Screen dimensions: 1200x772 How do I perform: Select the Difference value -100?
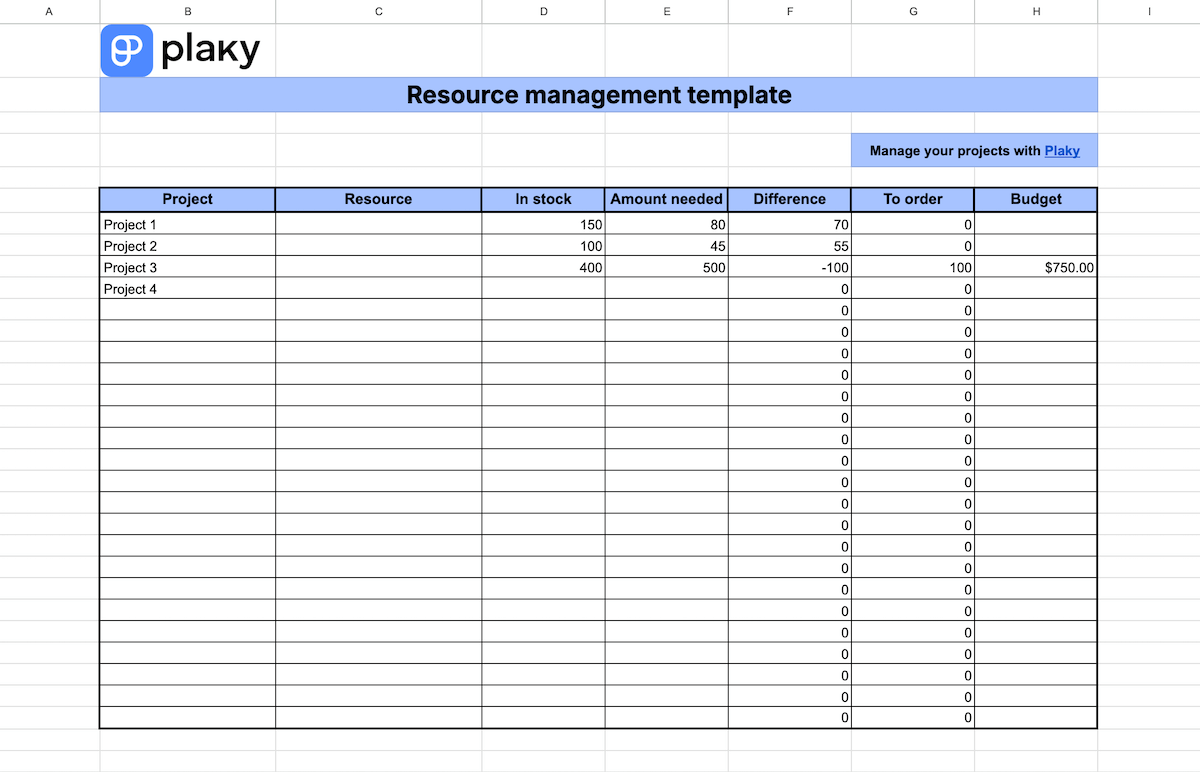tap(789, 268)
